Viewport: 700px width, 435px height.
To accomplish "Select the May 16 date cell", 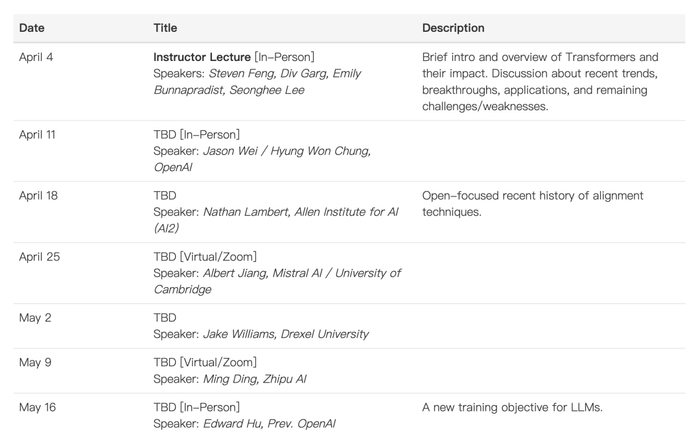I will pyautogui.click(x=37, y=407).
